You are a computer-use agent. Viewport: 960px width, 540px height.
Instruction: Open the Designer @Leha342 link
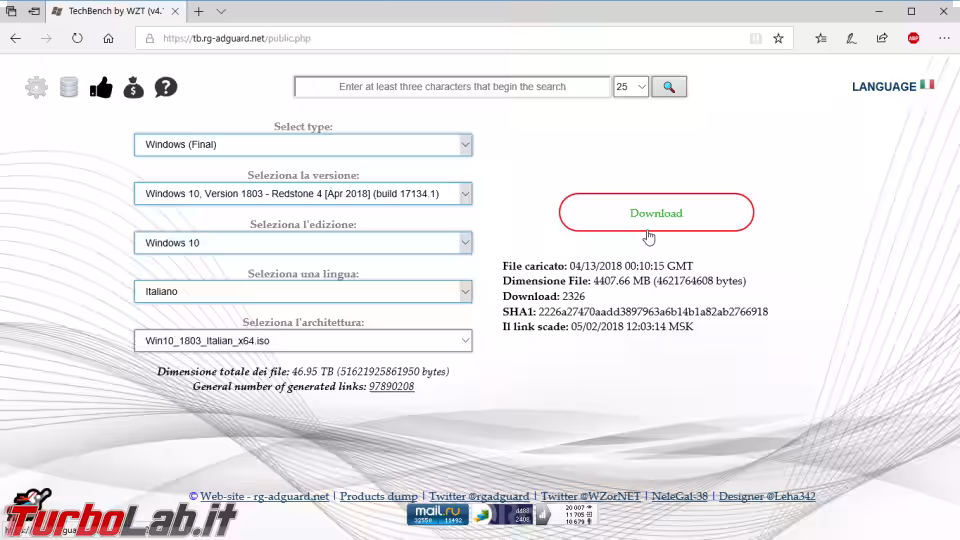[x=767, y=496]
